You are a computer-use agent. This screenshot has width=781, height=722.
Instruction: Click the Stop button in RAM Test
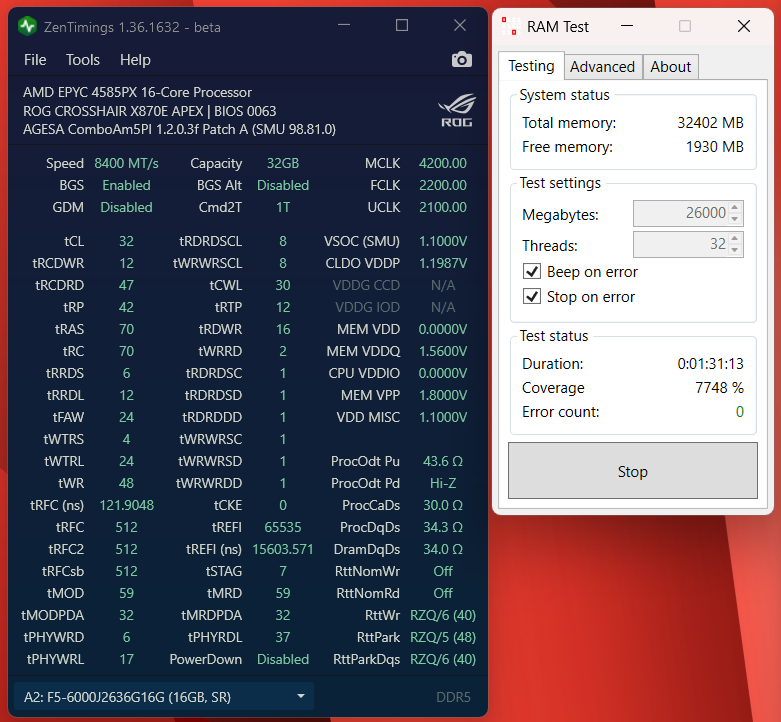click(x=633, y=471)
